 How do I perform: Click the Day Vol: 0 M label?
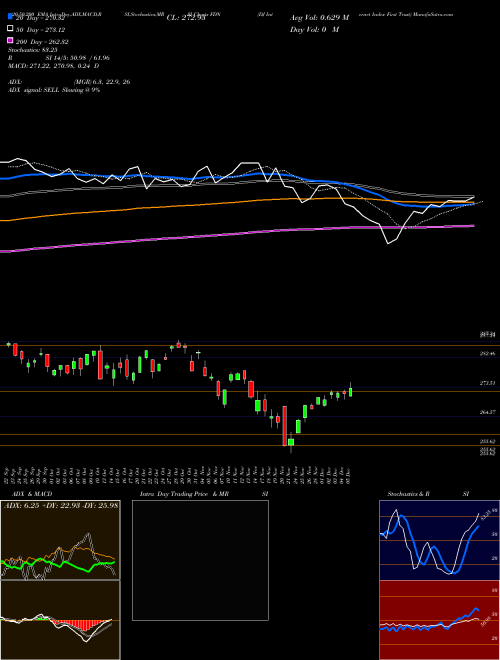click(314, 29)
